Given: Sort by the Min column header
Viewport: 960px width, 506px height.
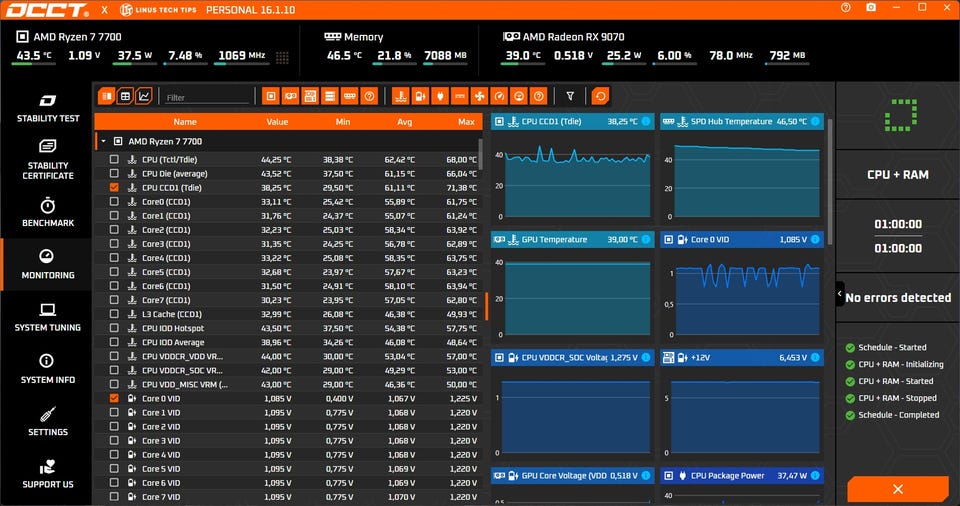Looking at the screenshot, I should (343, 122).
